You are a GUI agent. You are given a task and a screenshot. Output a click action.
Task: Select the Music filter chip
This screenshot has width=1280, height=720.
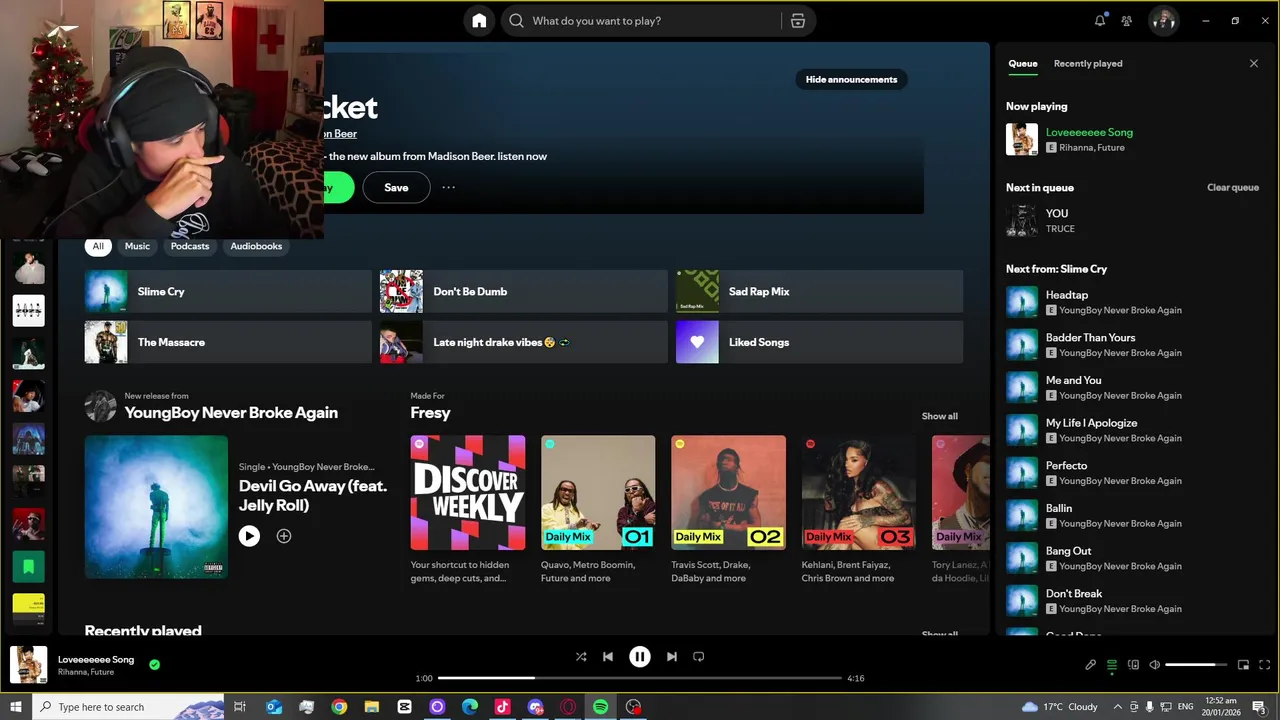pos(137,246)
